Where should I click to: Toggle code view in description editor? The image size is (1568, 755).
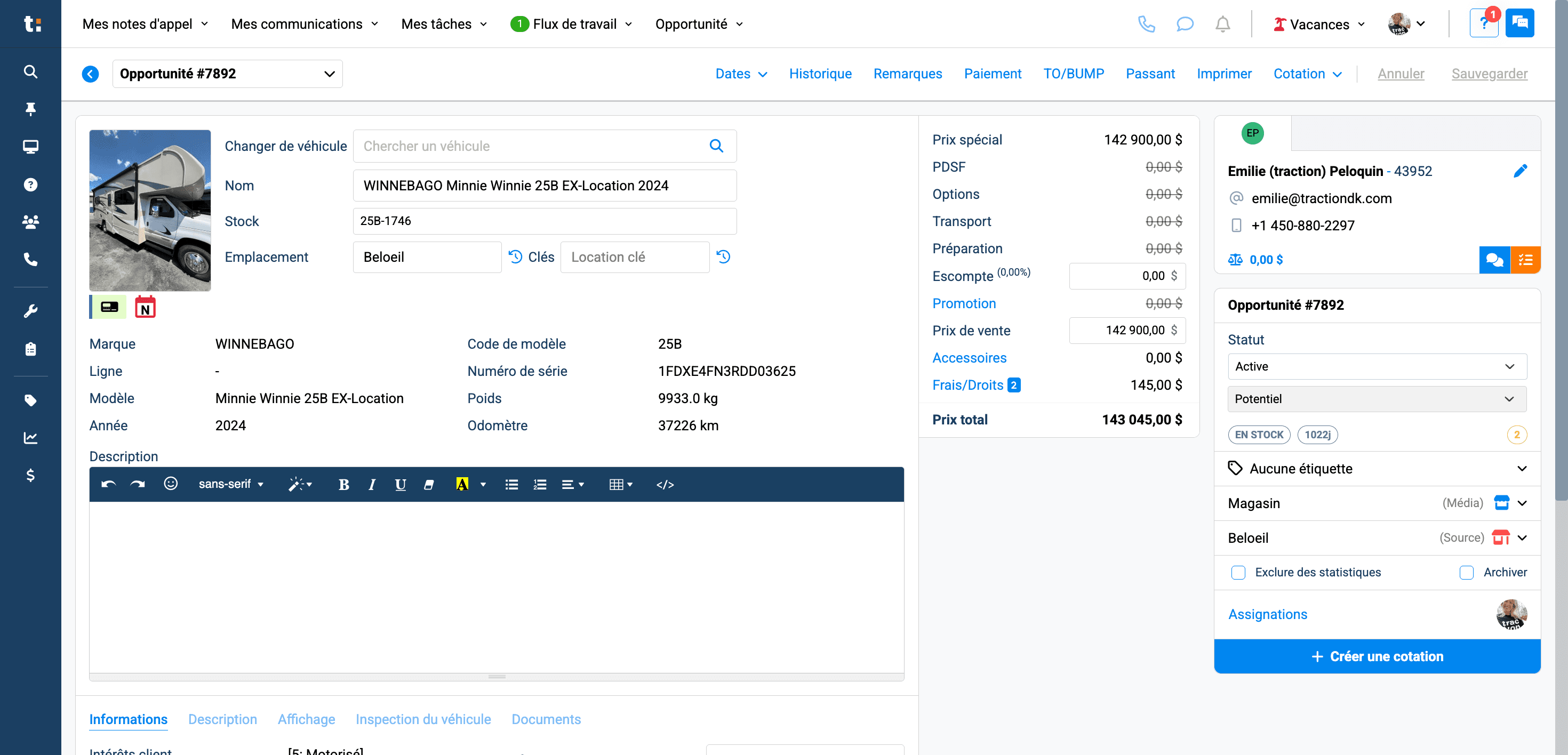point(665,484)
